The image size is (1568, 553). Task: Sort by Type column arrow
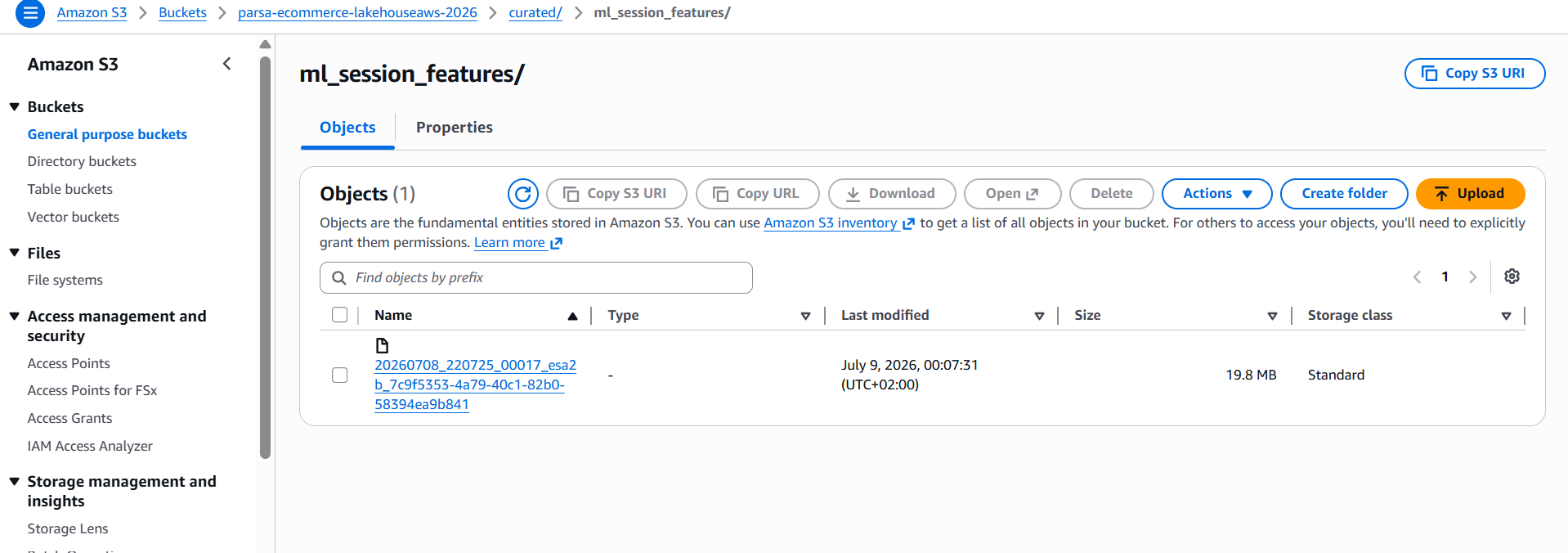805,316
